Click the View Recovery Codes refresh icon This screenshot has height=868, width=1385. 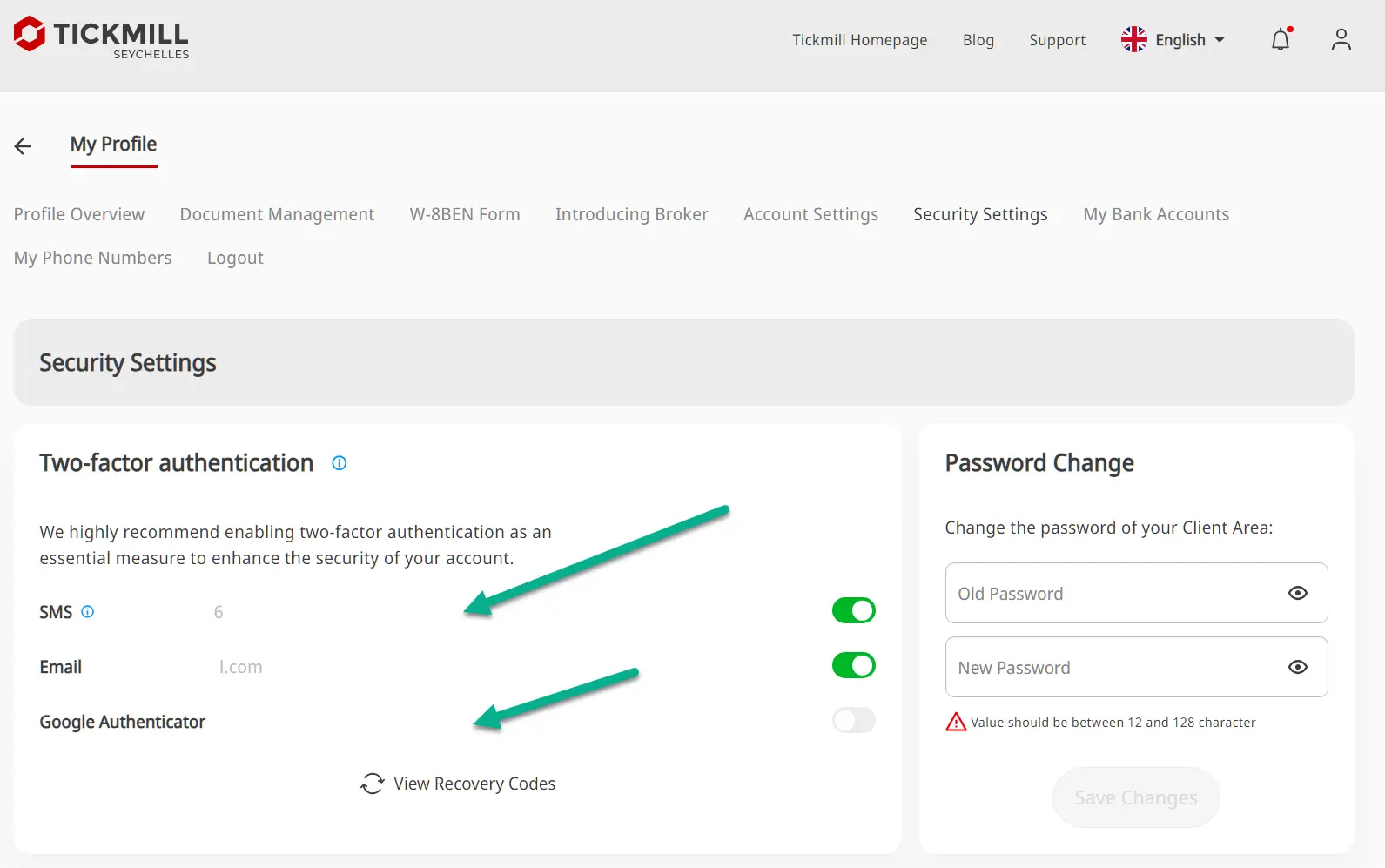click(373, 784)
